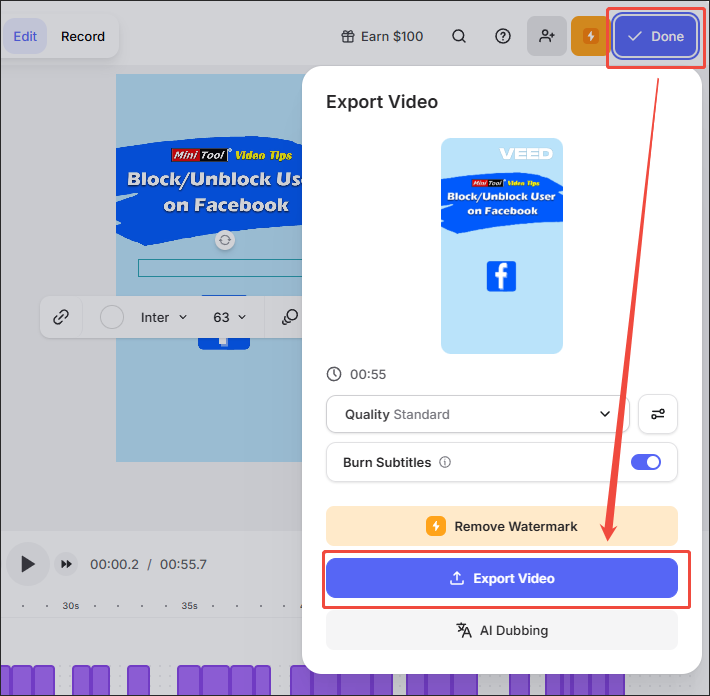Click the blue Export Video button
Image resolution: width=710 pixels, height=696 pixels.
click(502, 578)
